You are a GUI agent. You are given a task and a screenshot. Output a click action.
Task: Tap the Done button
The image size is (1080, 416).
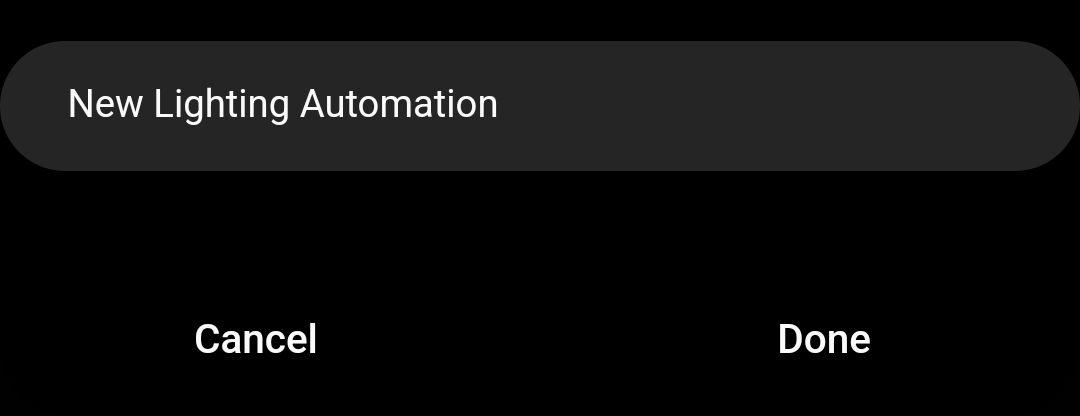pyautogui.click(x=824, y=340)
